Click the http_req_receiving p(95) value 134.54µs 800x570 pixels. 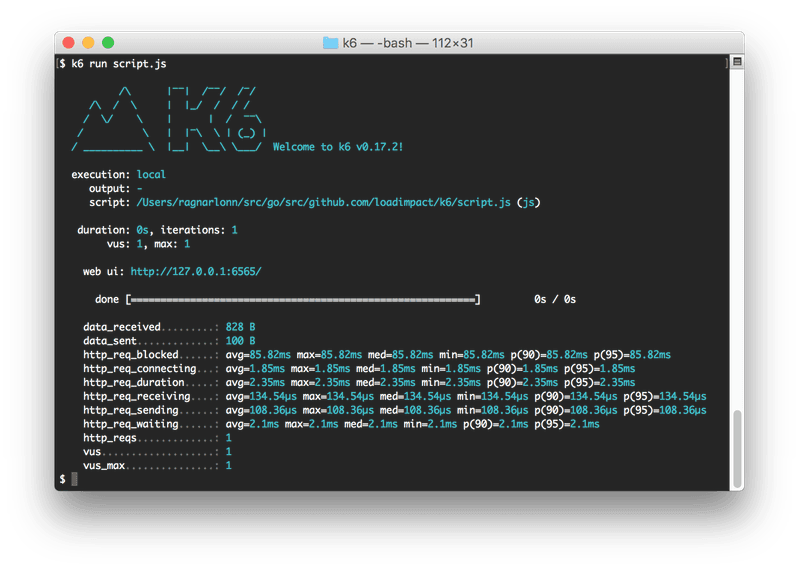point(683,396)
